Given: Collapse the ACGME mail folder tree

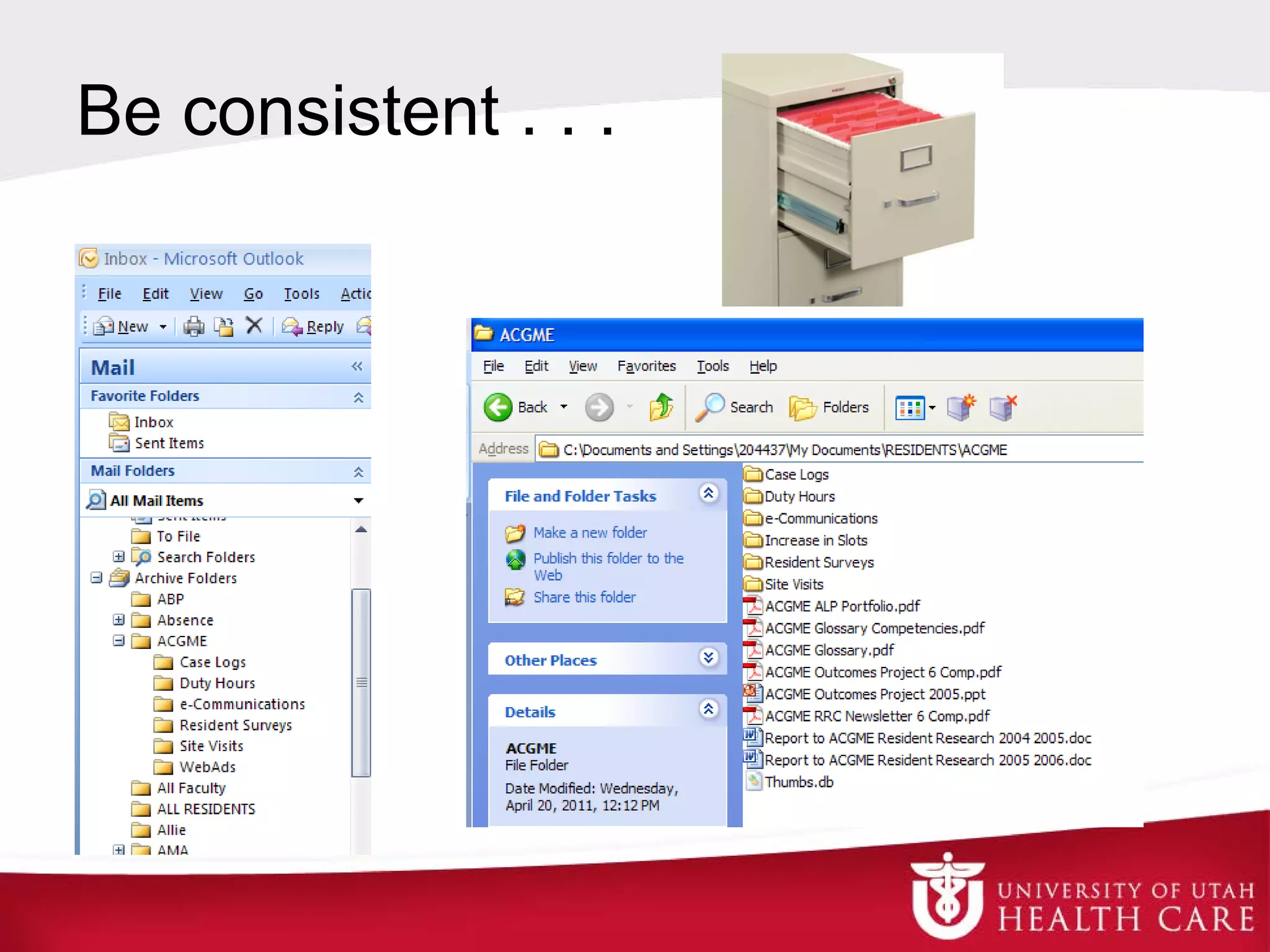Looking at the screenshot, I should [x=119, y=640].
